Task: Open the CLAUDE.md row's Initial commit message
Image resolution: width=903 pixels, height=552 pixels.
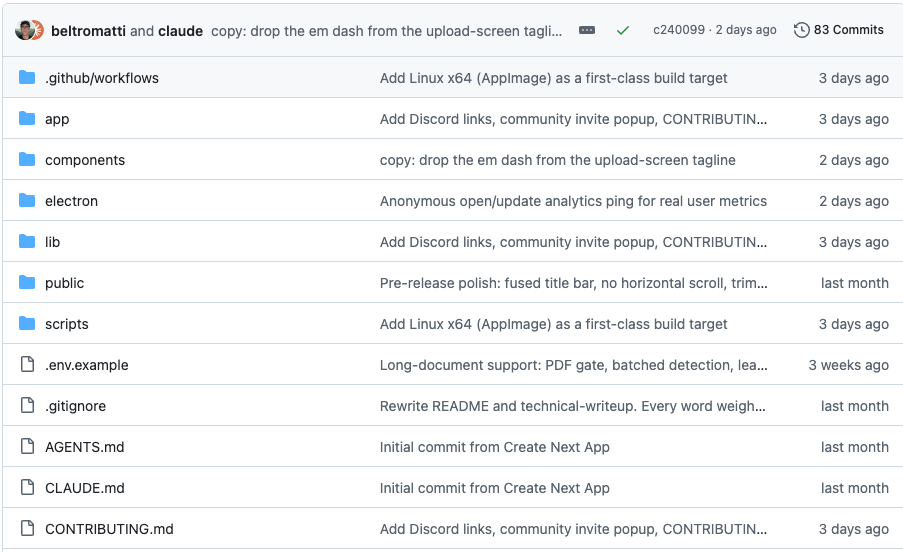Action: (x=494, y=488)
